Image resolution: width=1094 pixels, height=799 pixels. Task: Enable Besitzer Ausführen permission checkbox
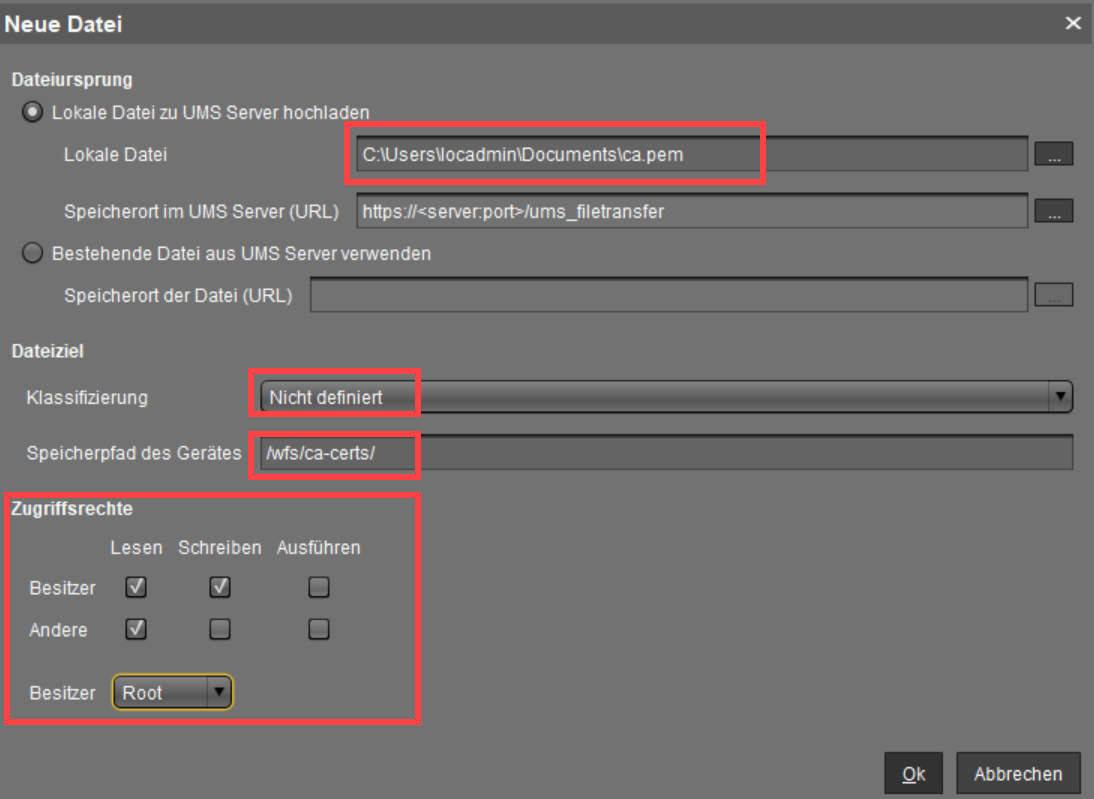318,588
